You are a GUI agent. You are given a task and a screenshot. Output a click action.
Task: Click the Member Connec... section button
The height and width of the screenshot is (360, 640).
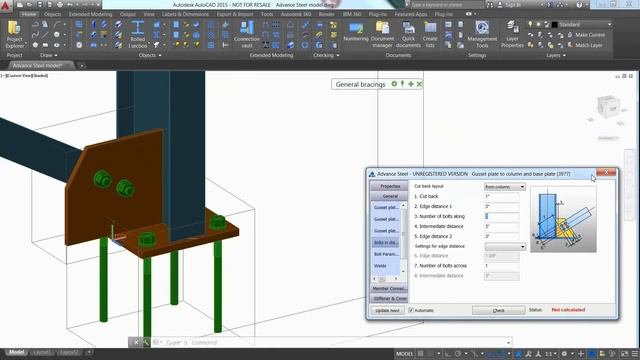pos(389,289)
